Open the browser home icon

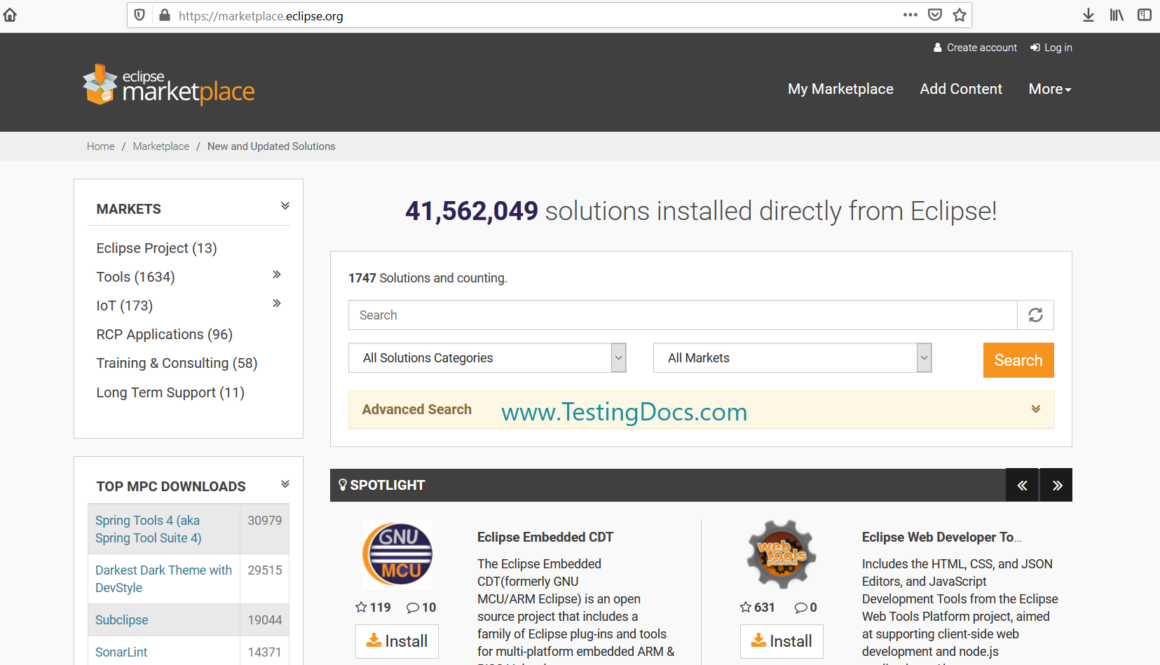point(11,15)
